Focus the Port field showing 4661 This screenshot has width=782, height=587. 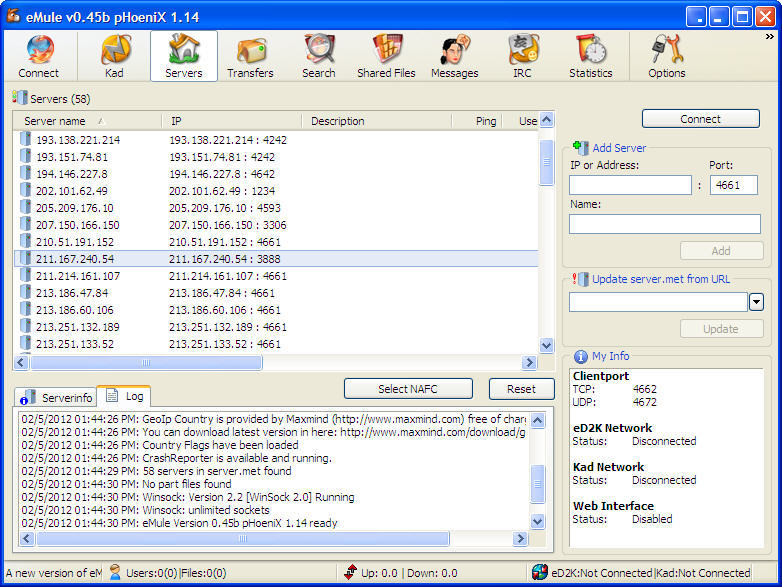pyautogui.click(x=734, y=185)
